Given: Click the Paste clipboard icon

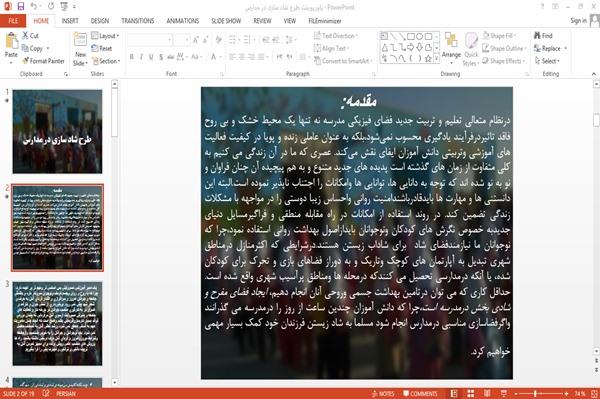Looking at the screenshot, I should 11,41.
